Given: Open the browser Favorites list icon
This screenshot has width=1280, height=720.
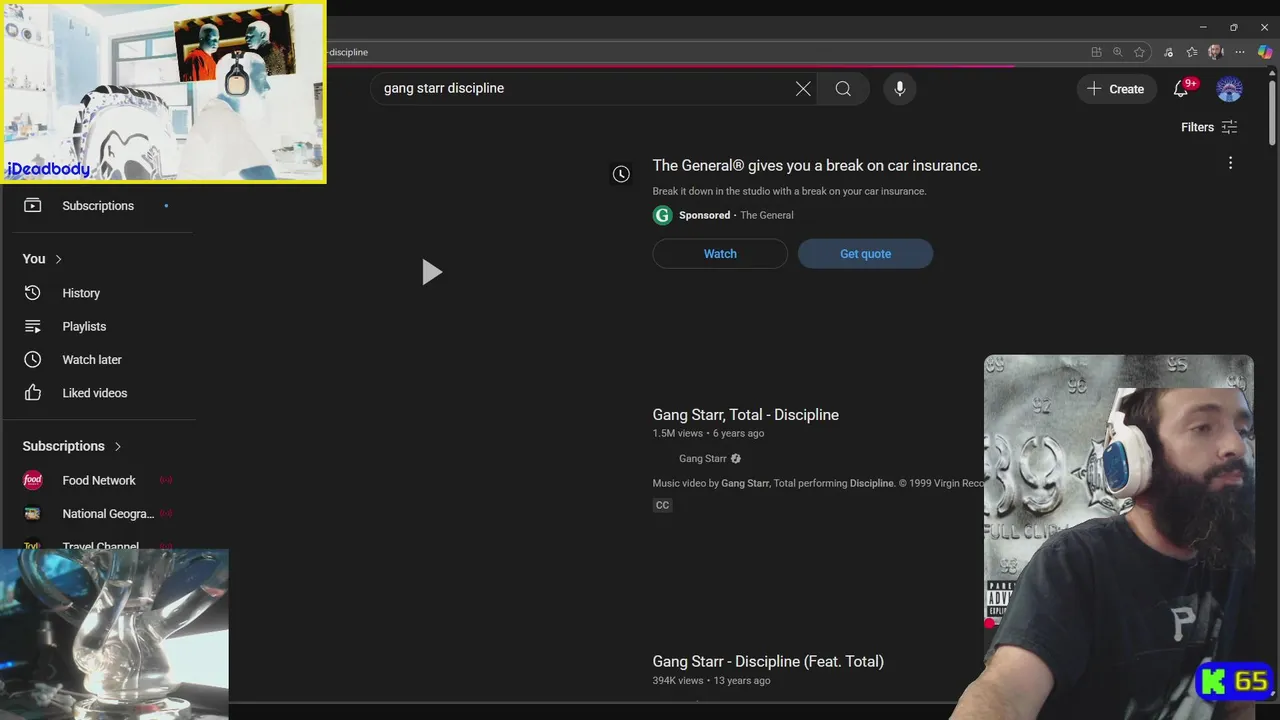Looking at the screenshot, I should [1192, 52].
